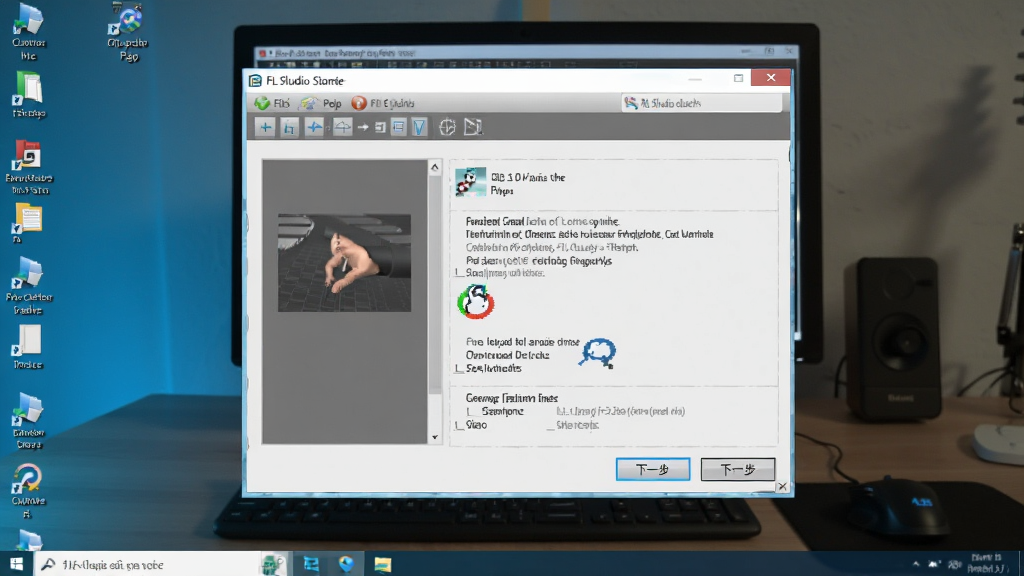Open the blank white document shortcut
The image size is (1024, 576).
coord(27,347)
